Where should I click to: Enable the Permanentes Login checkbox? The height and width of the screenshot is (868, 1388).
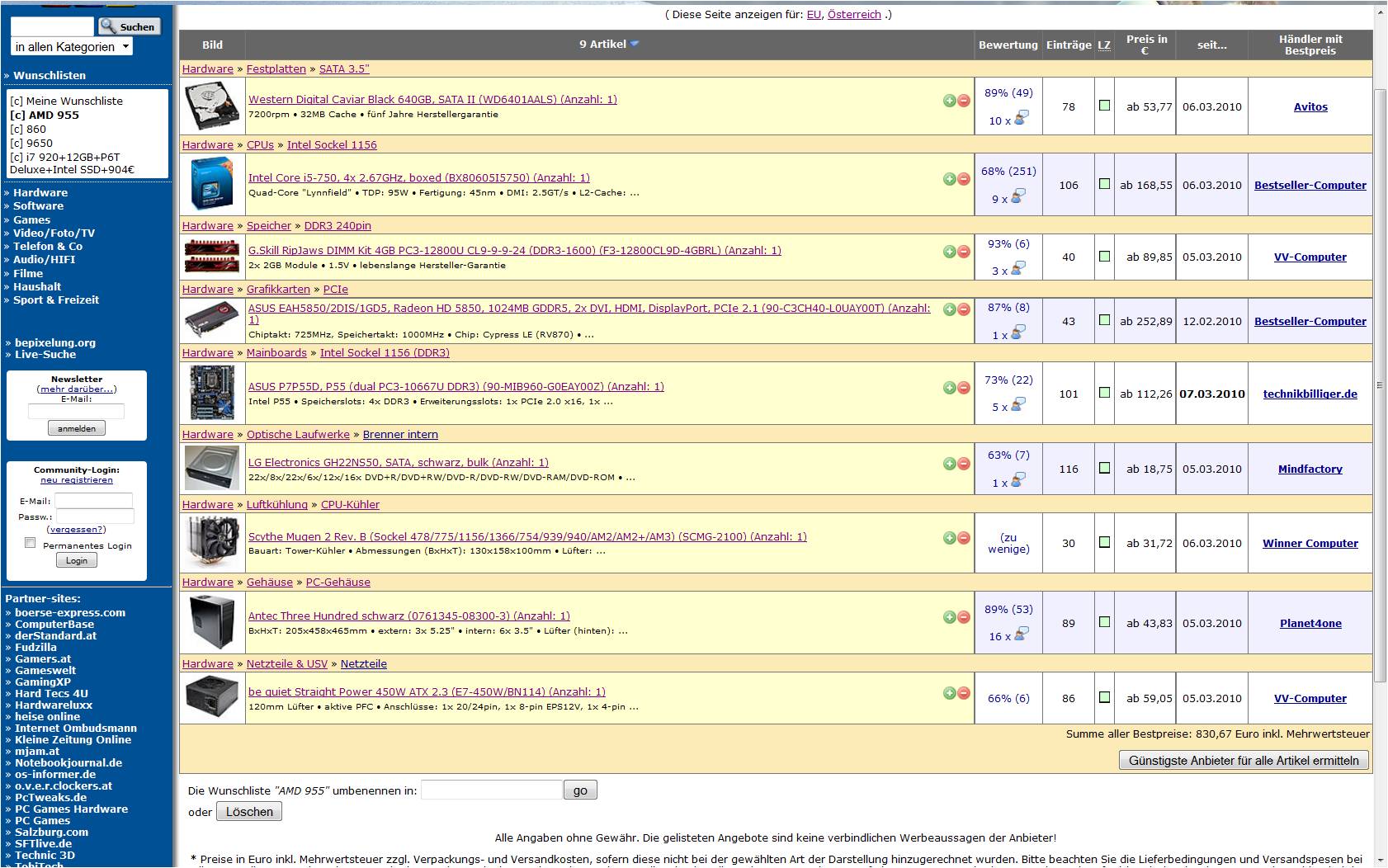click(31, 543)
